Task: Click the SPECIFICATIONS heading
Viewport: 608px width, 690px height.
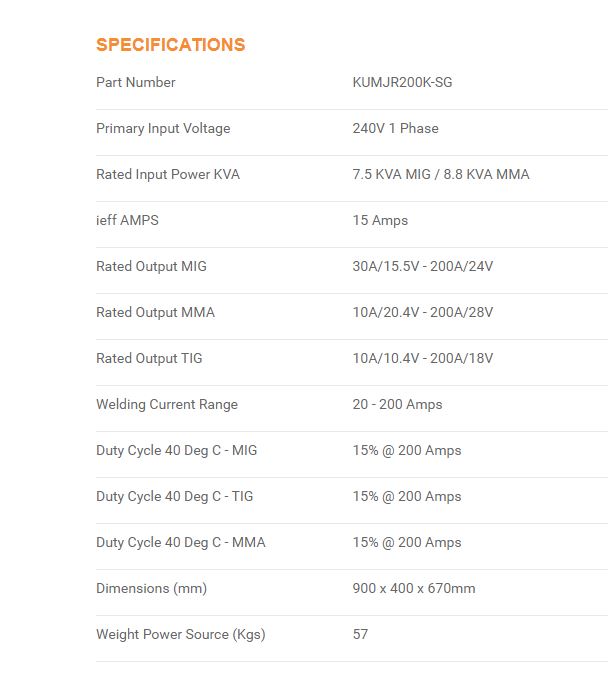Action: [171, 45]
